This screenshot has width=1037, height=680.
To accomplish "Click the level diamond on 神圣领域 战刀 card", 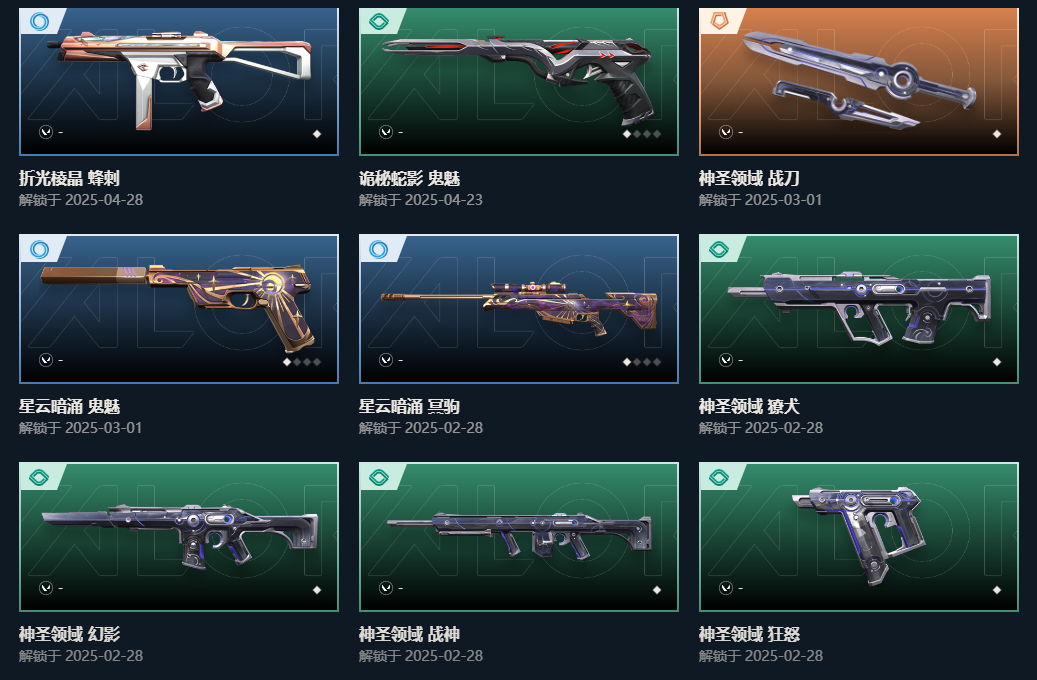I will [997, 134].
